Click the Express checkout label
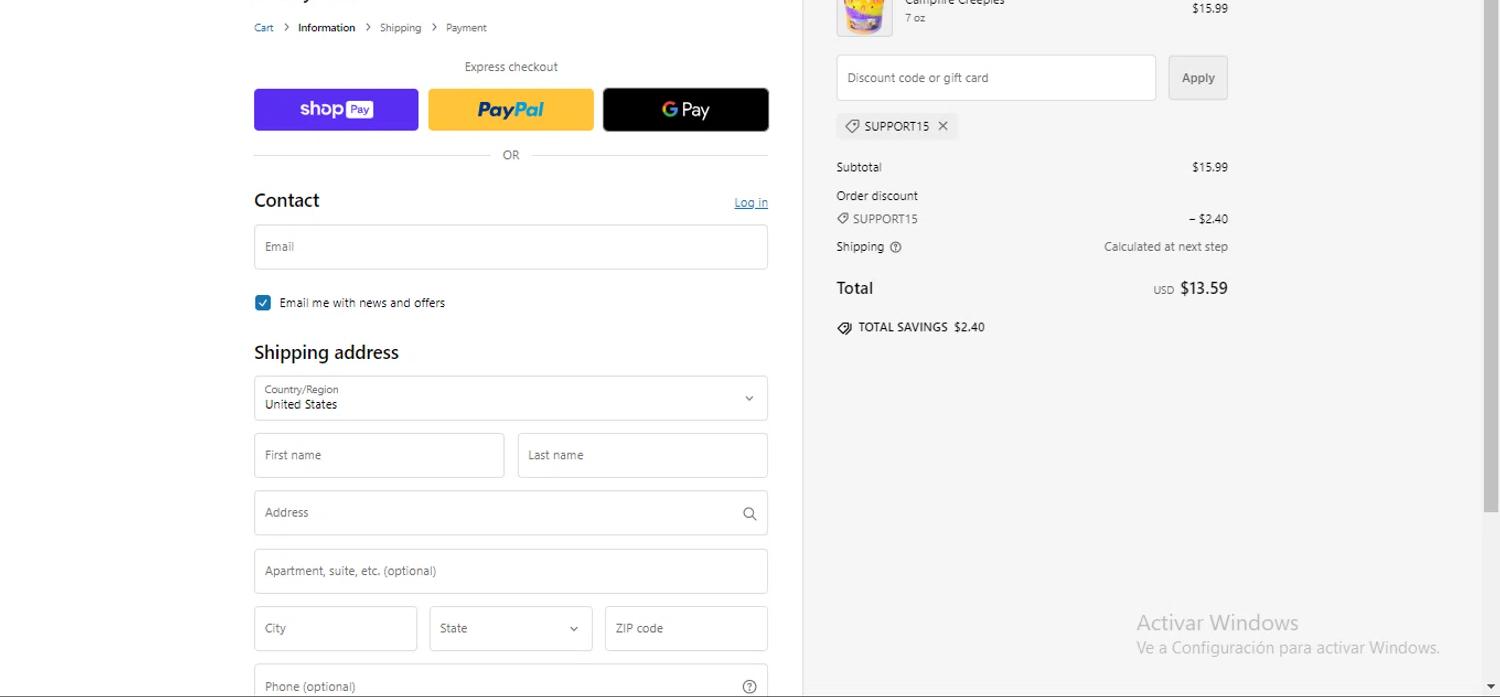Image resolution: width=1500 pixels, height=697 pixels. pos(511,67)
